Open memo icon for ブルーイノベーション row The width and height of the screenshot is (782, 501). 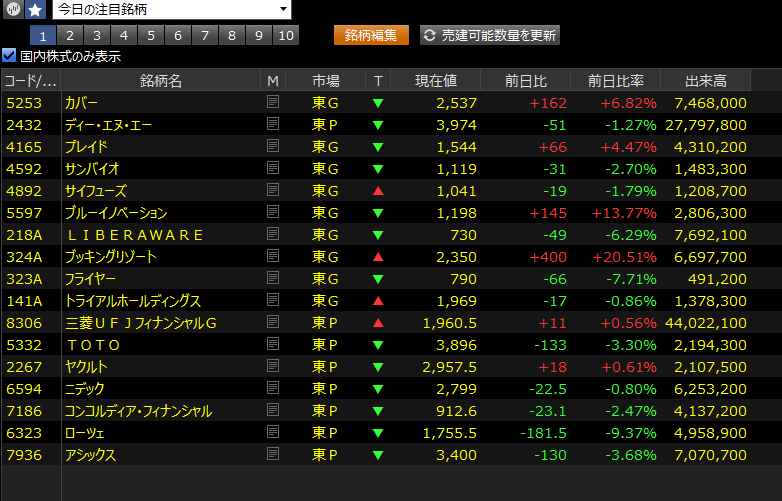tap(273, 212)
